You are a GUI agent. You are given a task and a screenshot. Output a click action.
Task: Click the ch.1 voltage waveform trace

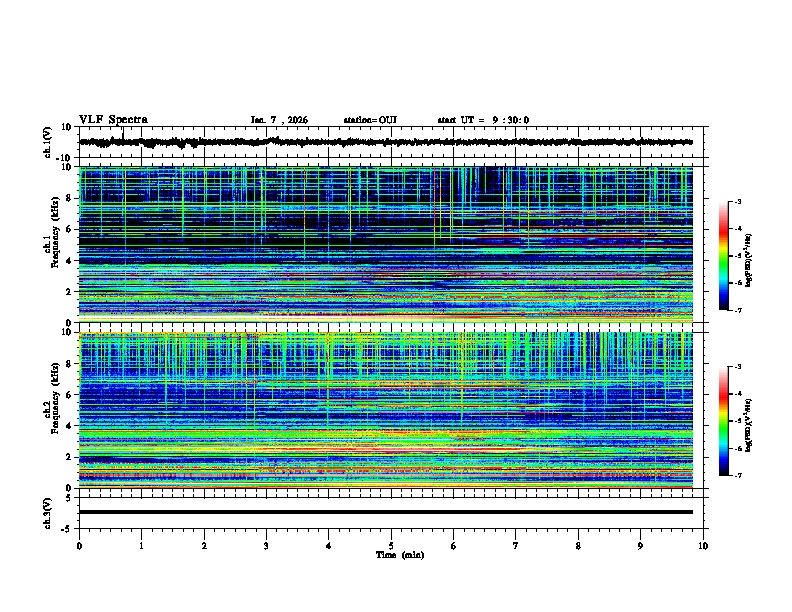click(x=386, y=142)
